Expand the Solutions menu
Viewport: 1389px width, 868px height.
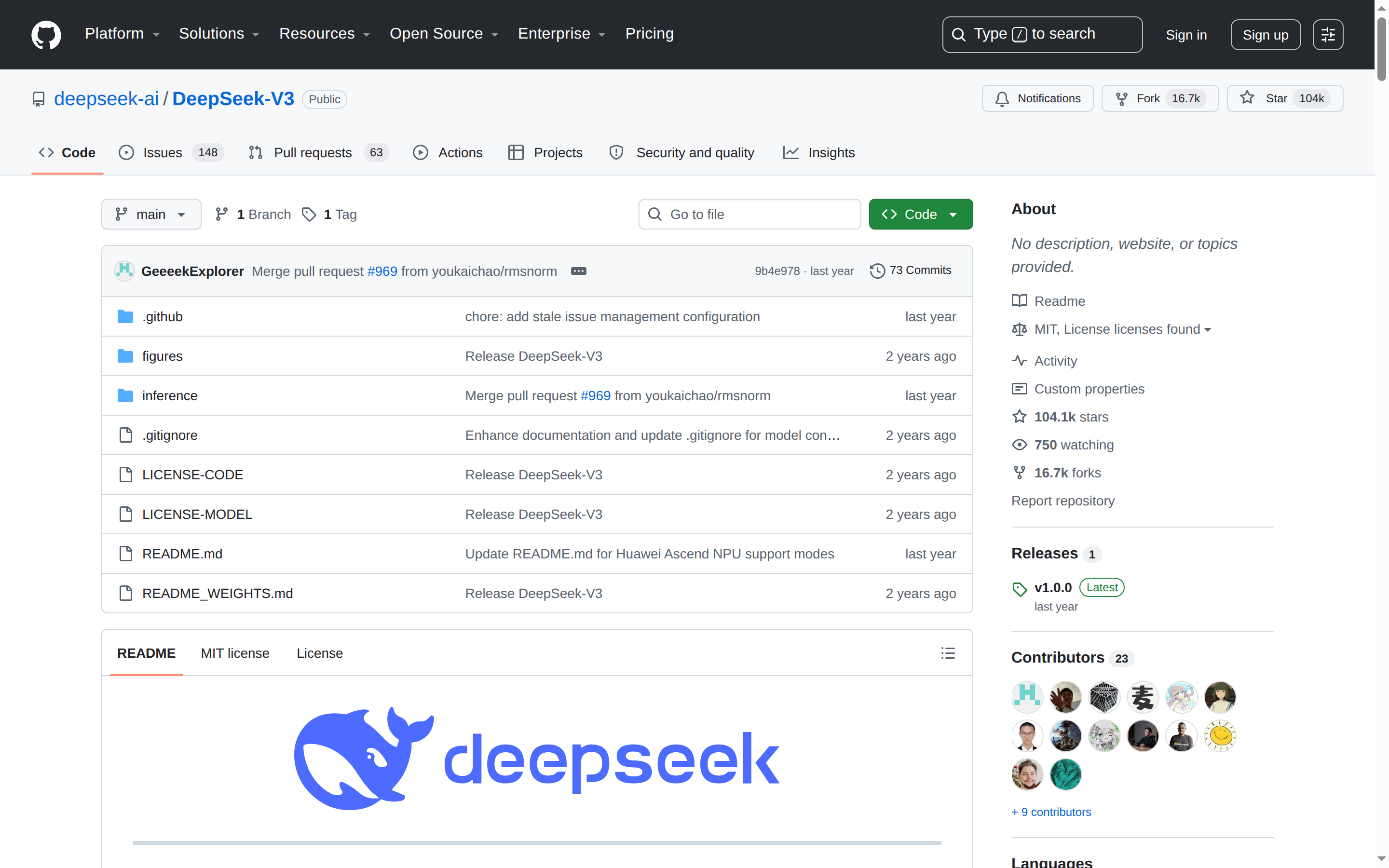pos(218,34)
